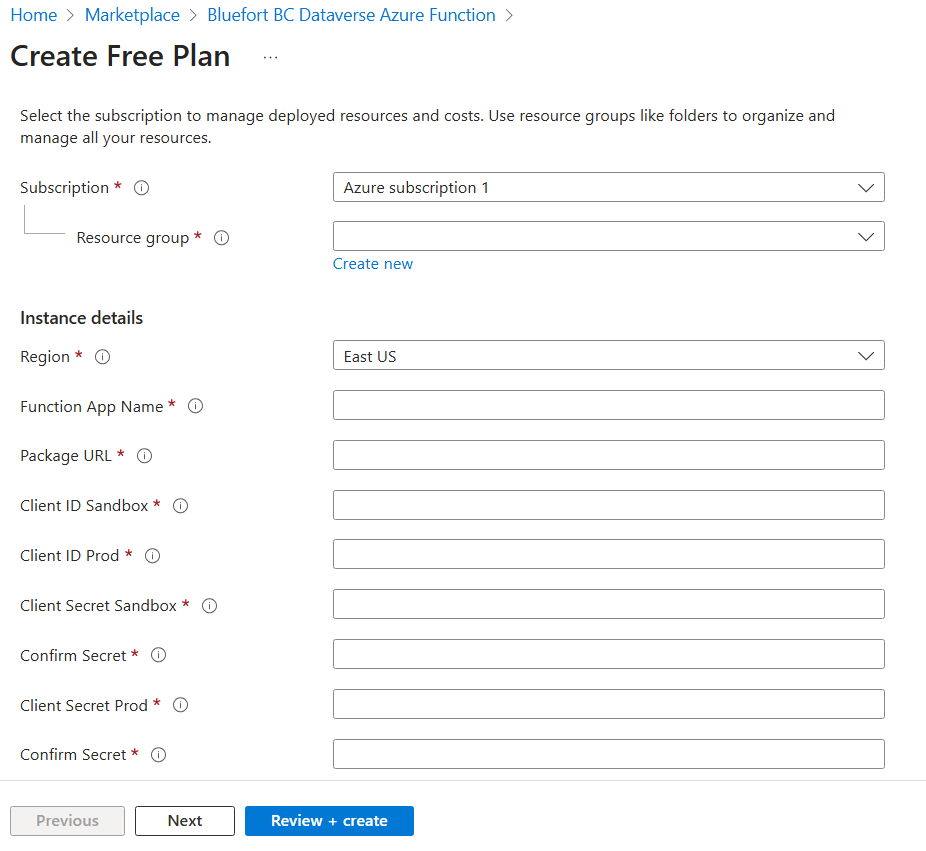926x851 pixels.
Task: Click the Next button
Action: coord(185,821)
